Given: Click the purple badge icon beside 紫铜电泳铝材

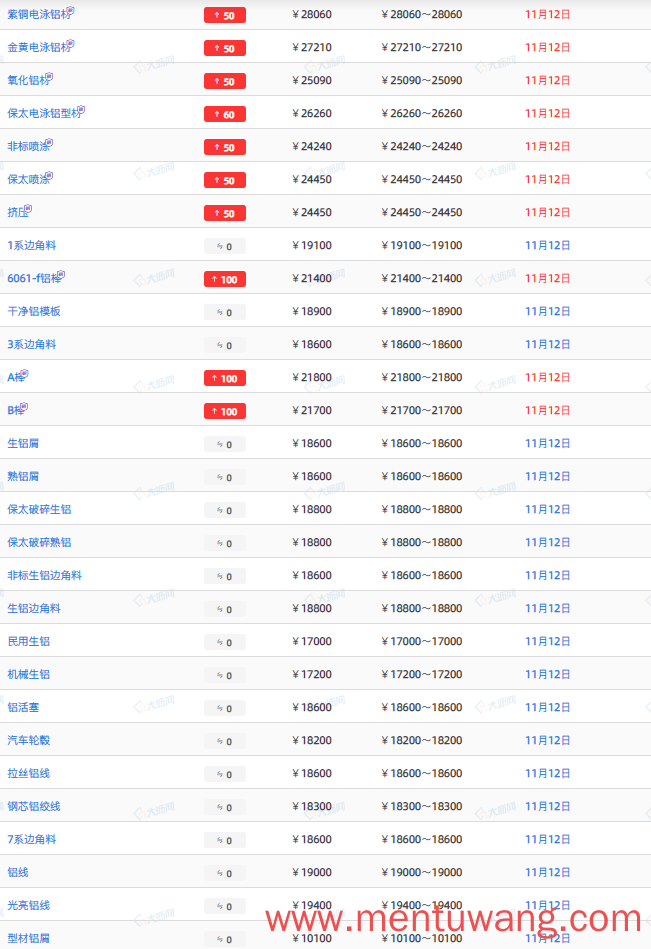Looking at the screenshot, I should point(70,10).
